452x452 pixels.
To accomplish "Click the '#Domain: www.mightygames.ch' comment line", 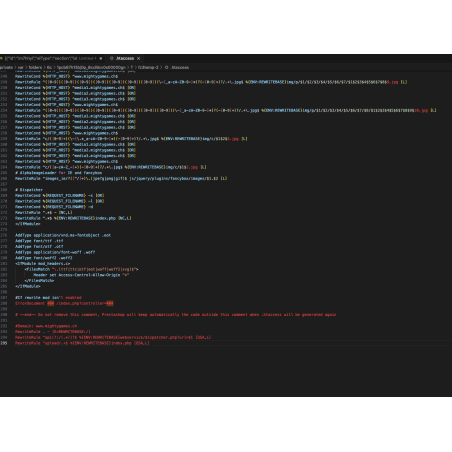I will [x=46, y=326].
